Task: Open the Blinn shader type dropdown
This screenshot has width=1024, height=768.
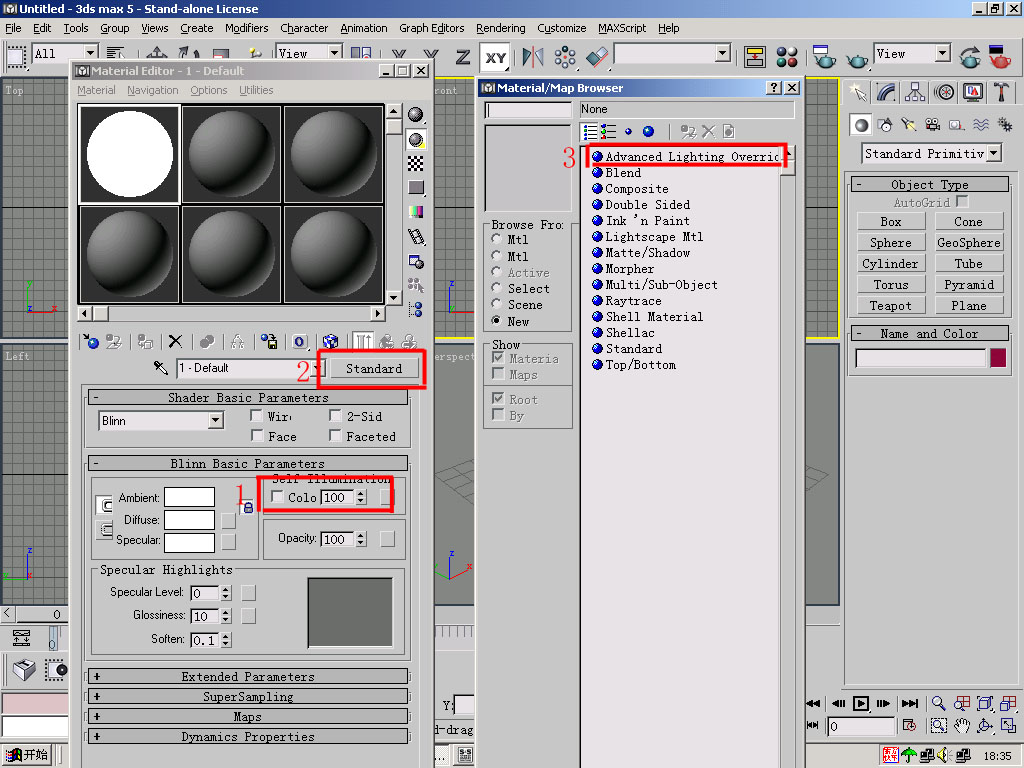Action: (215, 421)
